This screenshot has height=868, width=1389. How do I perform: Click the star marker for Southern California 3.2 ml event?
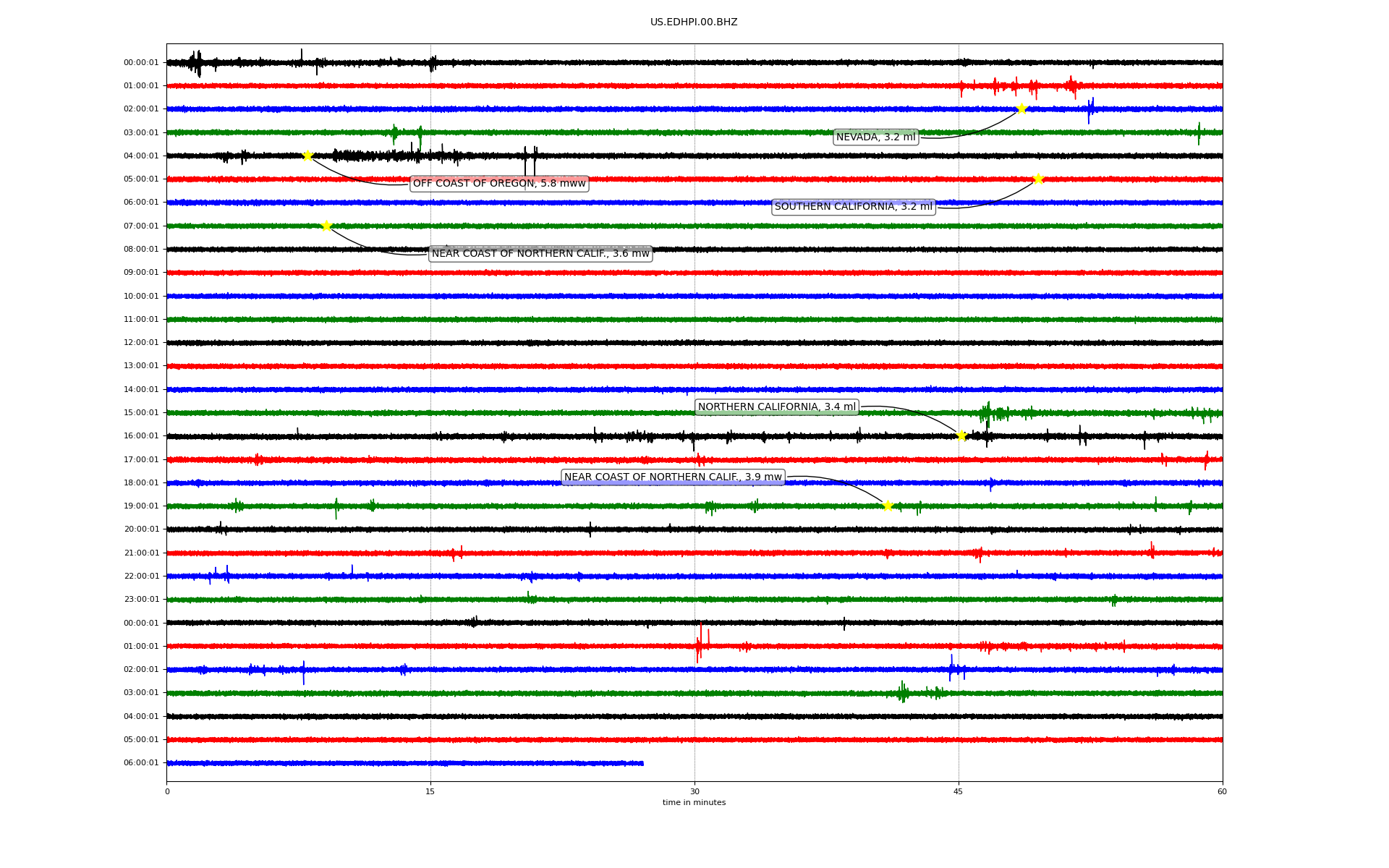click(1038, 179)
